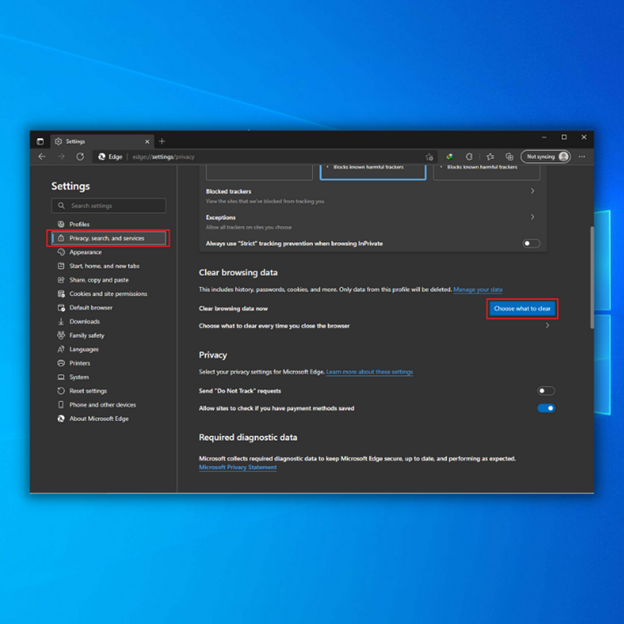Image resolution: width=624 pixels, height=624 pixels.
Task: Expand Exceptions chevron
Action: click(532, 217)
